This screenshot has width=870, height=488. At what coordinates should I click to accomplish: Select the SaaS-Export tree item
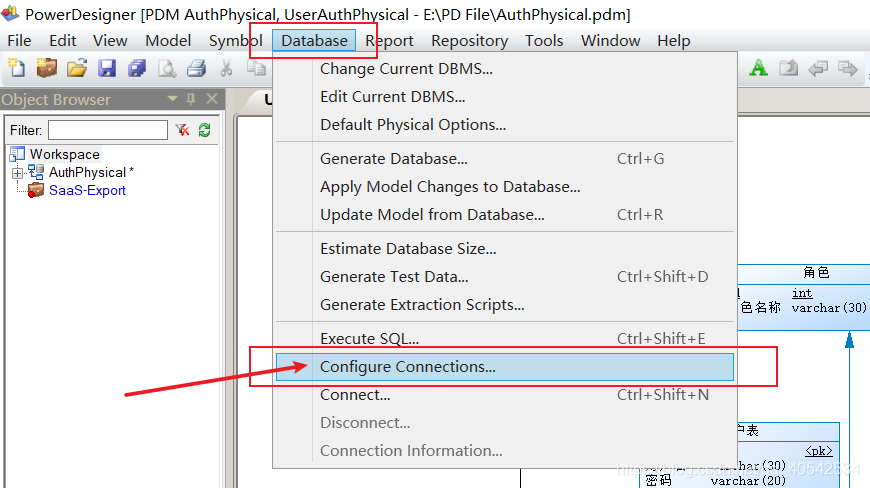click(x=87, y=190)
